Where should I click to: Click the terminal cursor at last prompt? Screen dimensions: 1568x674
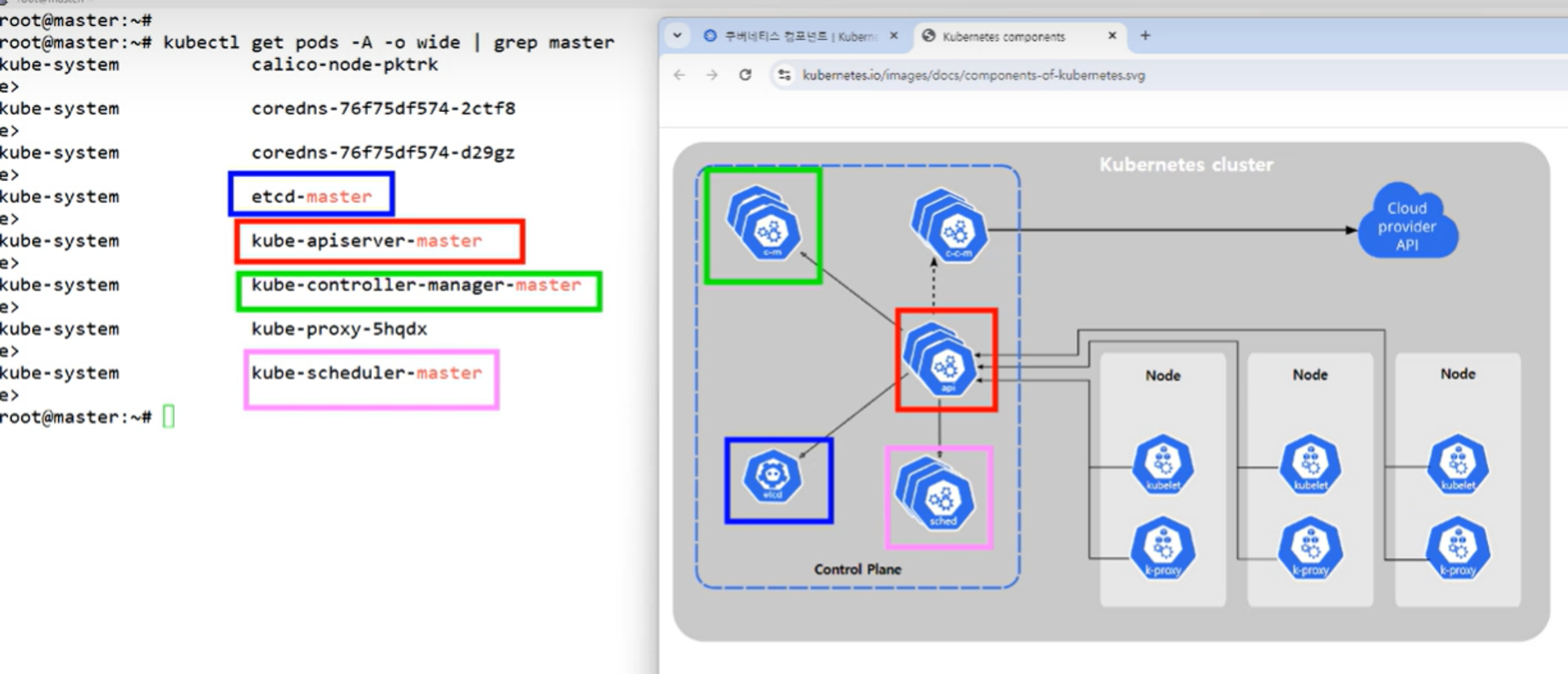(x=169, y=416)
